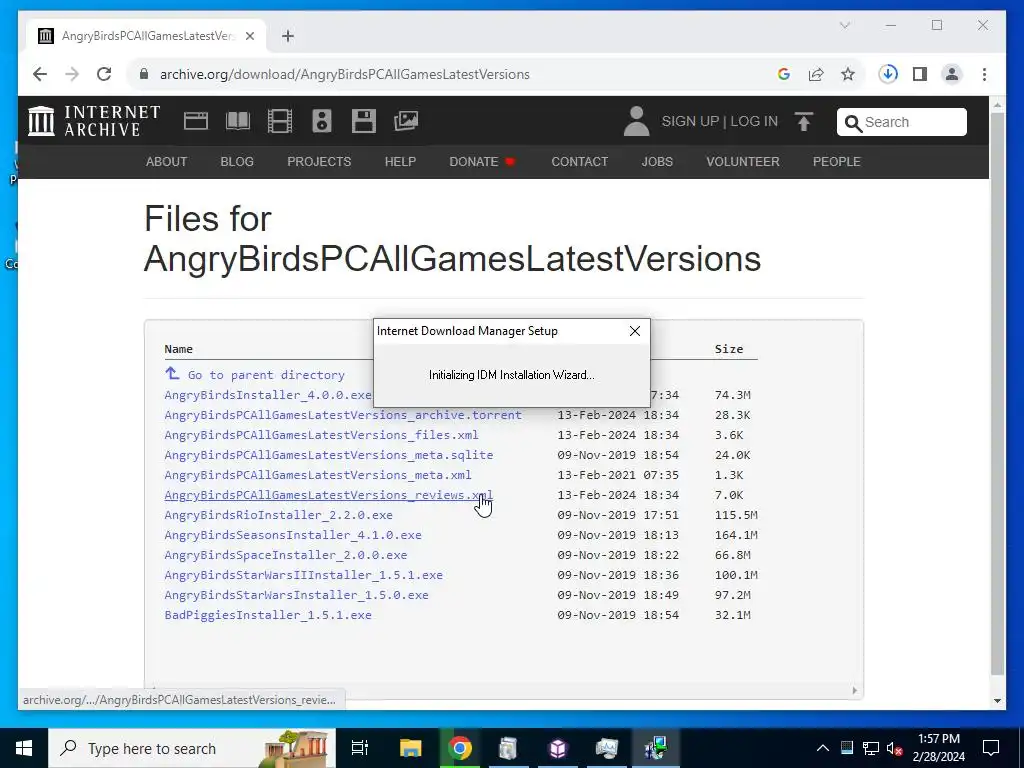
Task: Open the Chrome profile avatar
Action: click(952, 74)
